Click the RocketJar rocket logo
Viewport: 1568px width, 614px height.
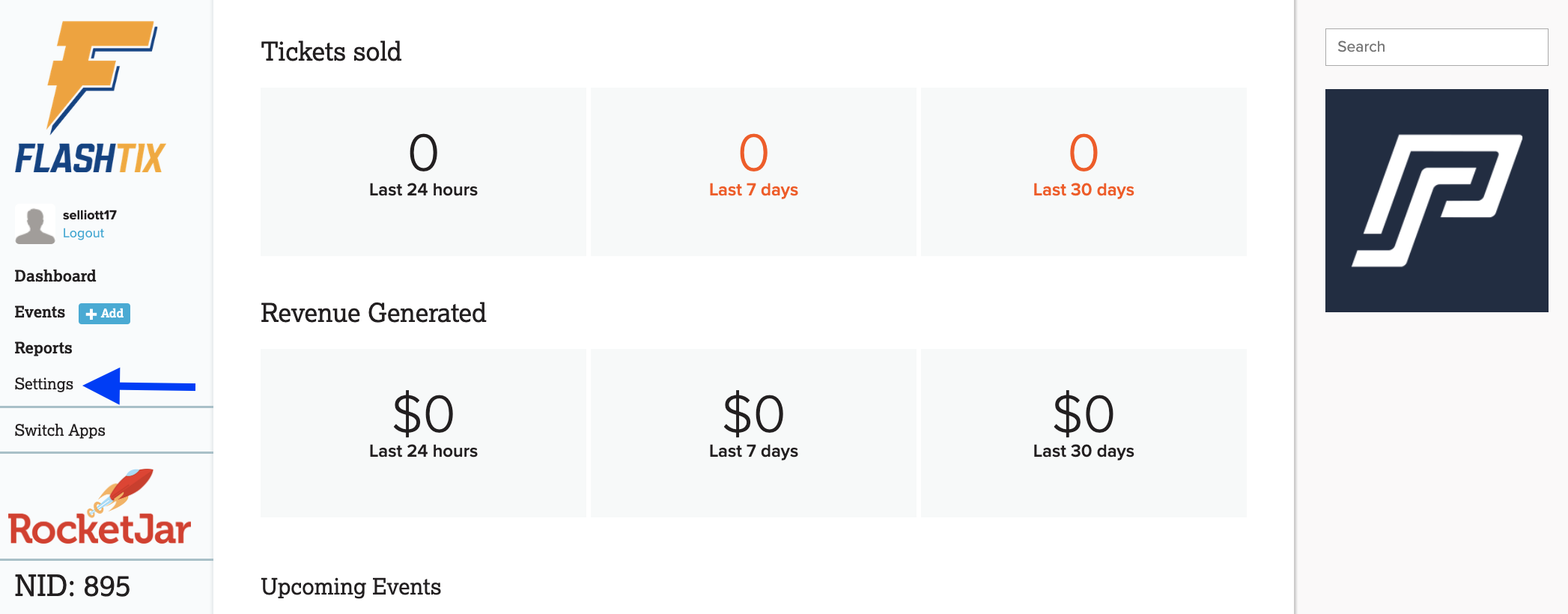coord(100,507)
